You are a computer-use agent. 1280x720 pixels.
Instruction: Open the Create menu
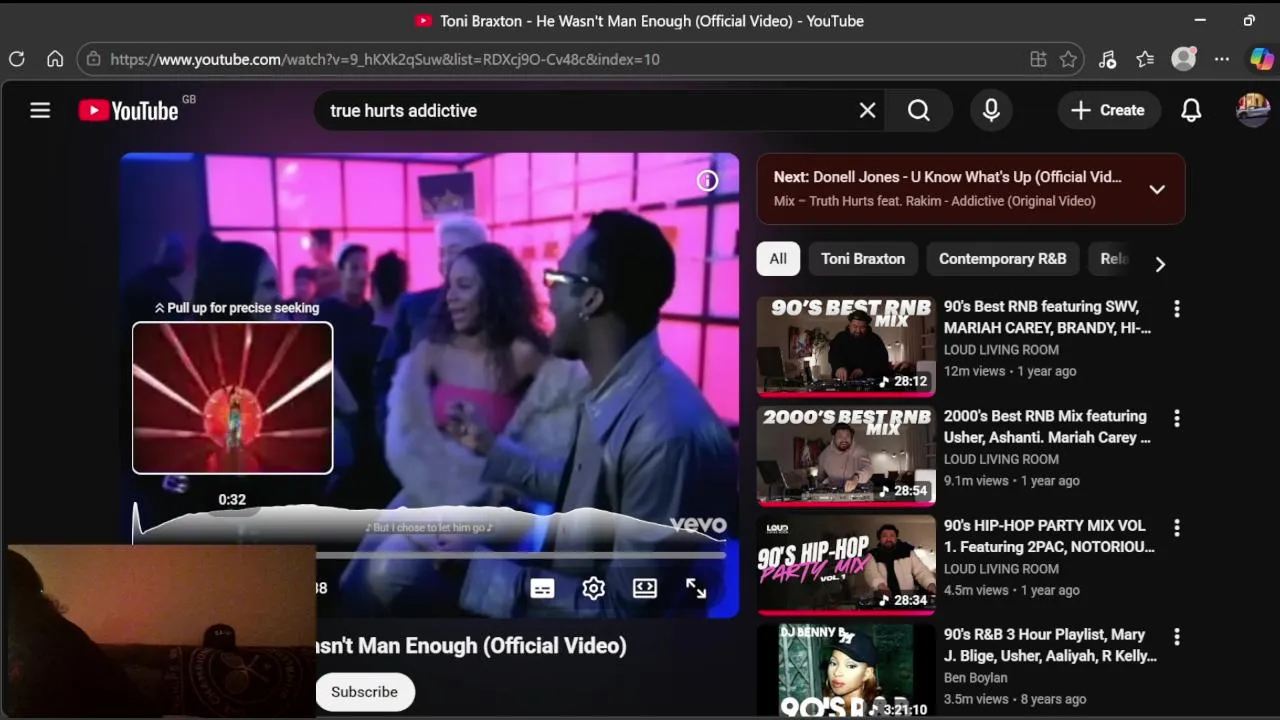[1108, 111]
